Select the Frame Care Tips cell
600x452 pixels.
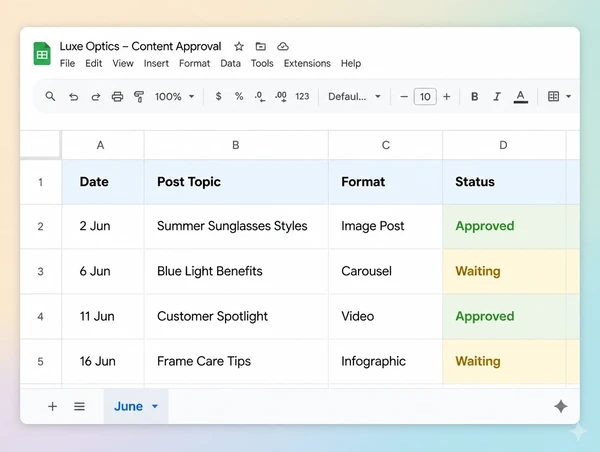pyautogui.click(x=236, y=361)
